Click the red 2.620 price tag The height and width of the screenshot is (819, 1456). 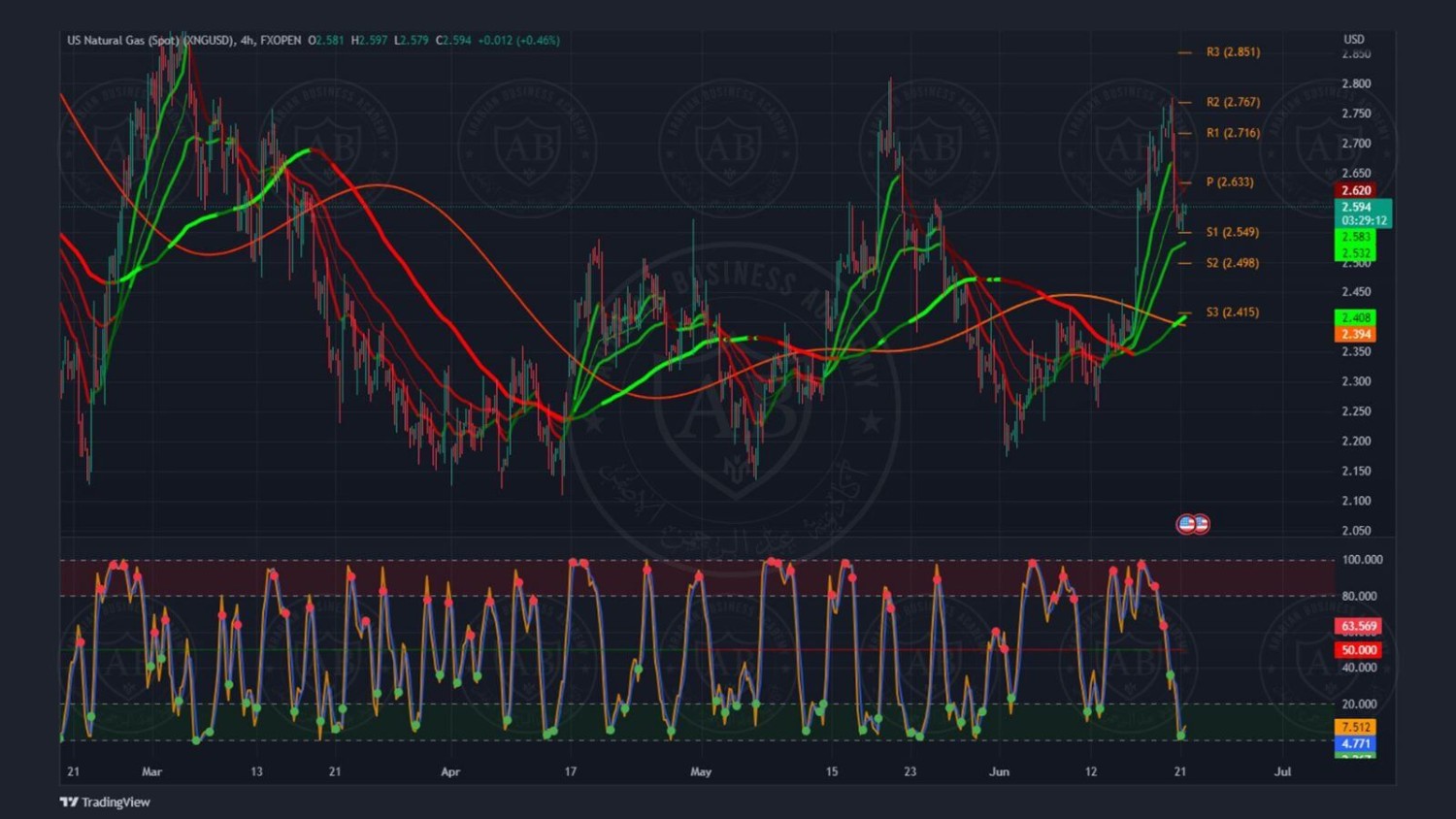pos(1355,190)
